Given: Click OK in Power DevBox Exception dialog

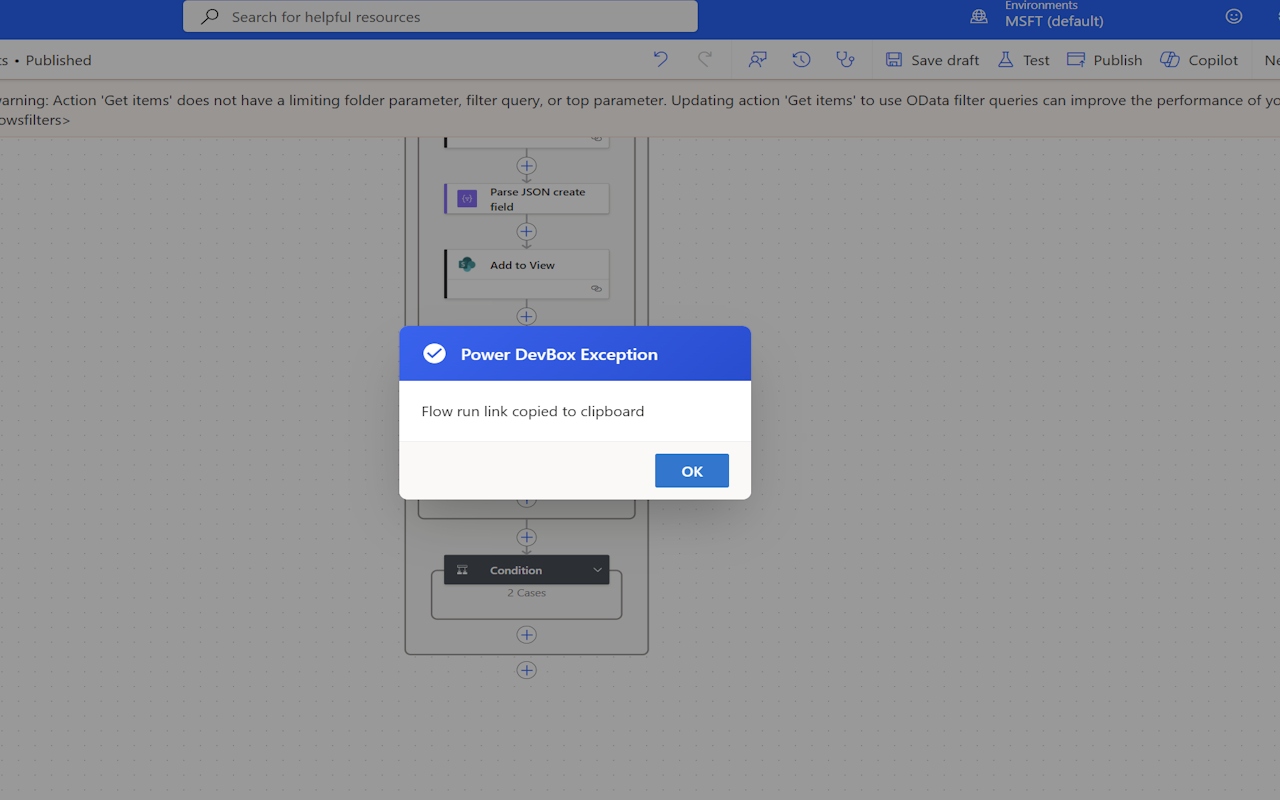Looking at the screenshot, I should 691,471.
